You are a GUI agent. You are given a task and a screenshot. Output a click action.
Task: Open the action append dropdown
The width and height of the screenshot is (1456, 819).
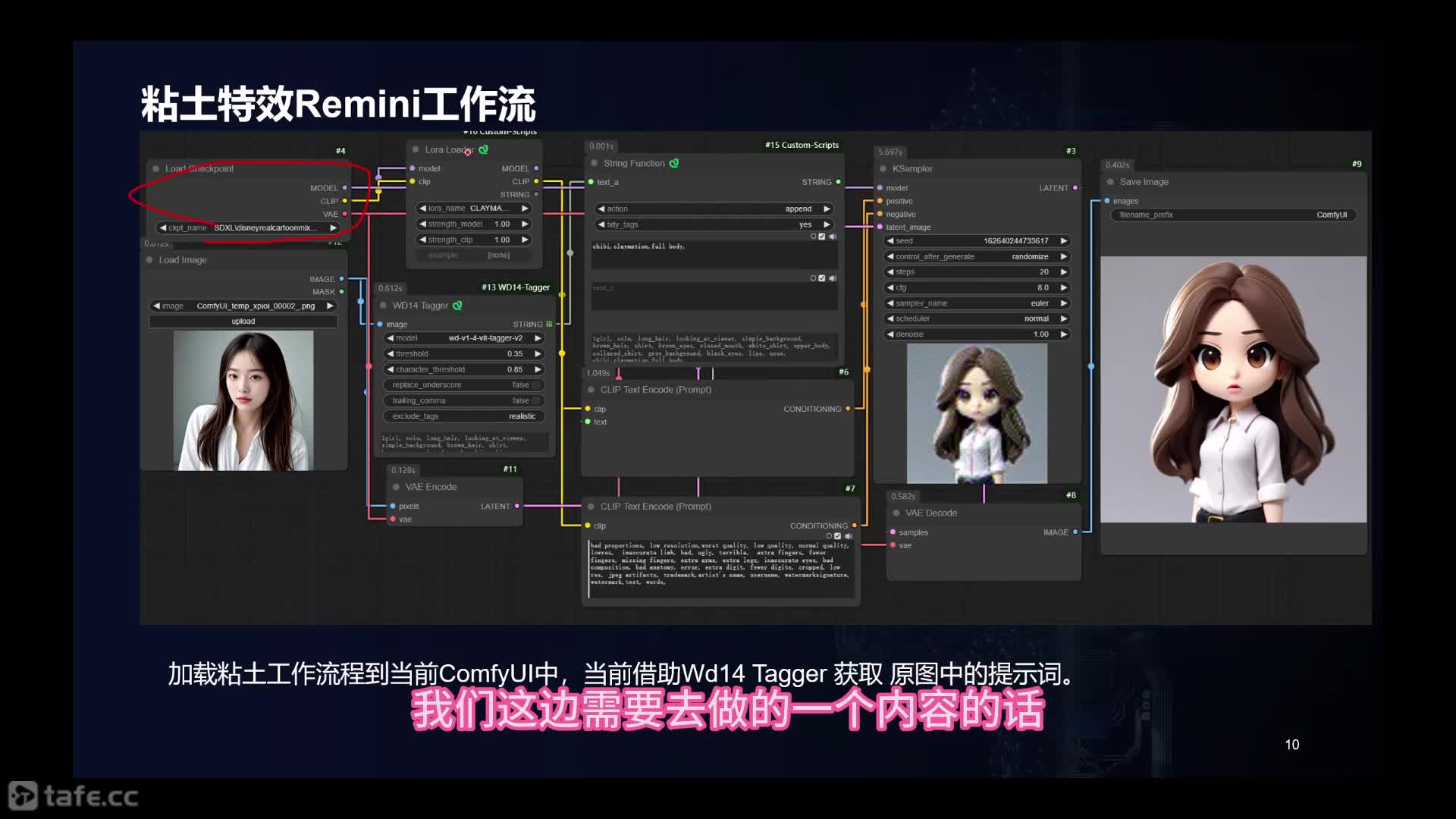pyautogui.click(x=714, y=209)
